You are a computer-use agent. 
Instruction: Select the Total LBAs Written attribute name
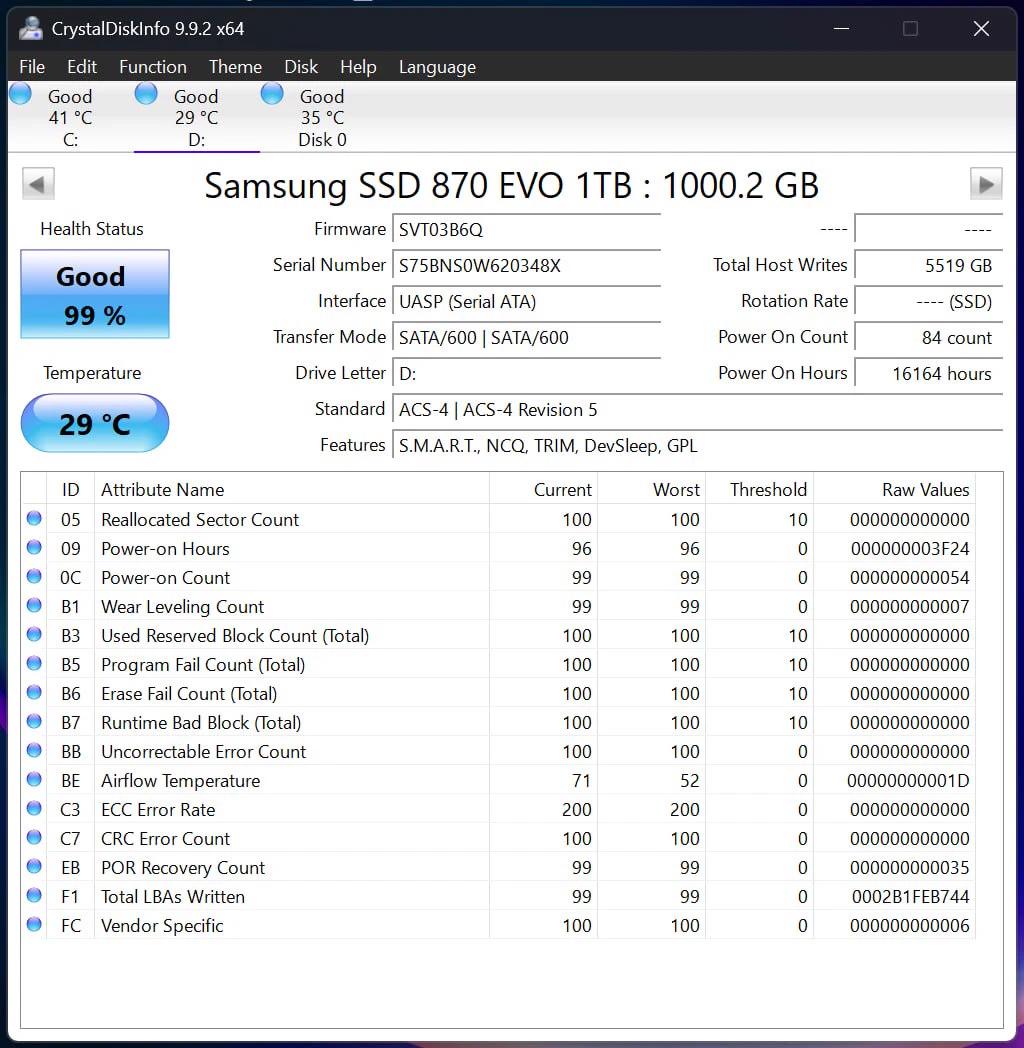(x=173, y=896)
